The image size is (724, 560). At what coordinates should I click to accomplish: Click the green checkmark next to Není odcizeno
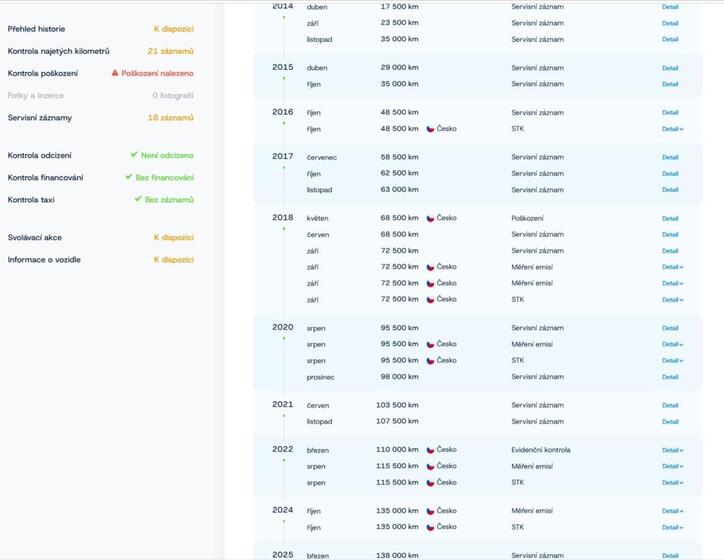134,155
